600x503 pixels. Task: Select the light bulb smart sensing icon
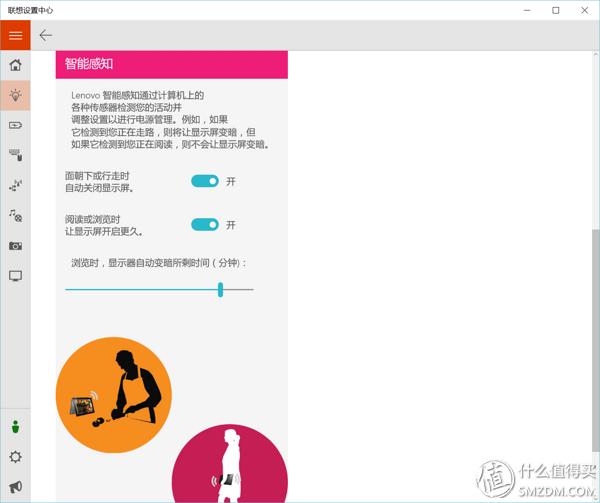[15, 95]
